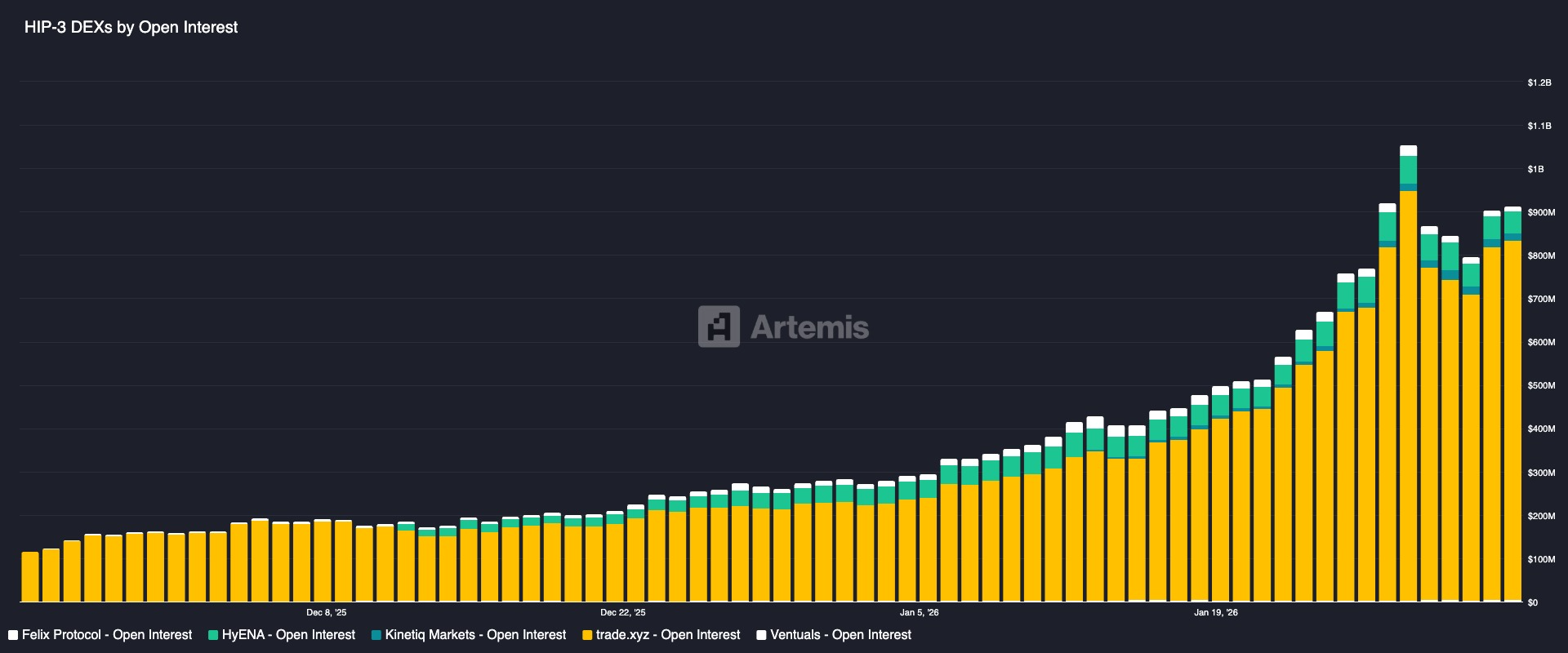
Task: Click the Artemis logo icon in watermark
Action: point(719,326)
